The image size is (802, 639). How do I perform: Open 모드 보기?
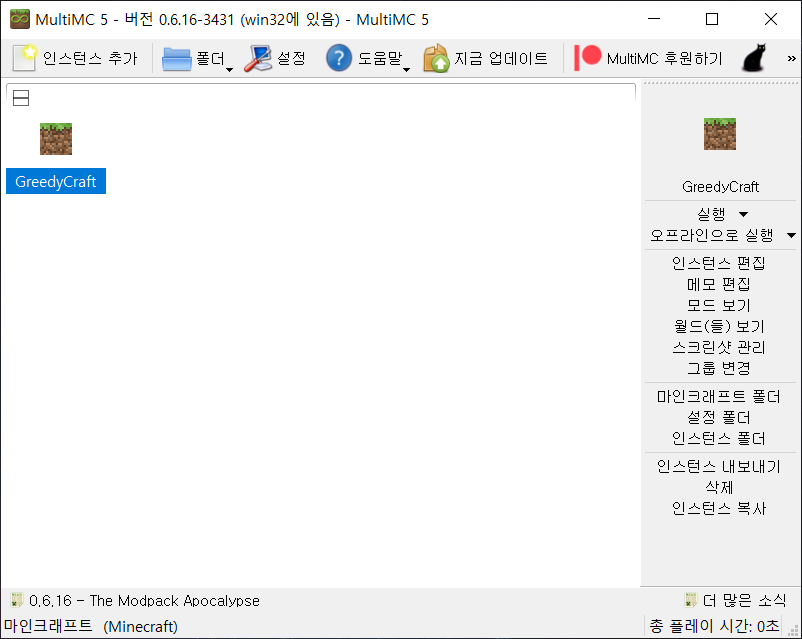coord(719,305)
